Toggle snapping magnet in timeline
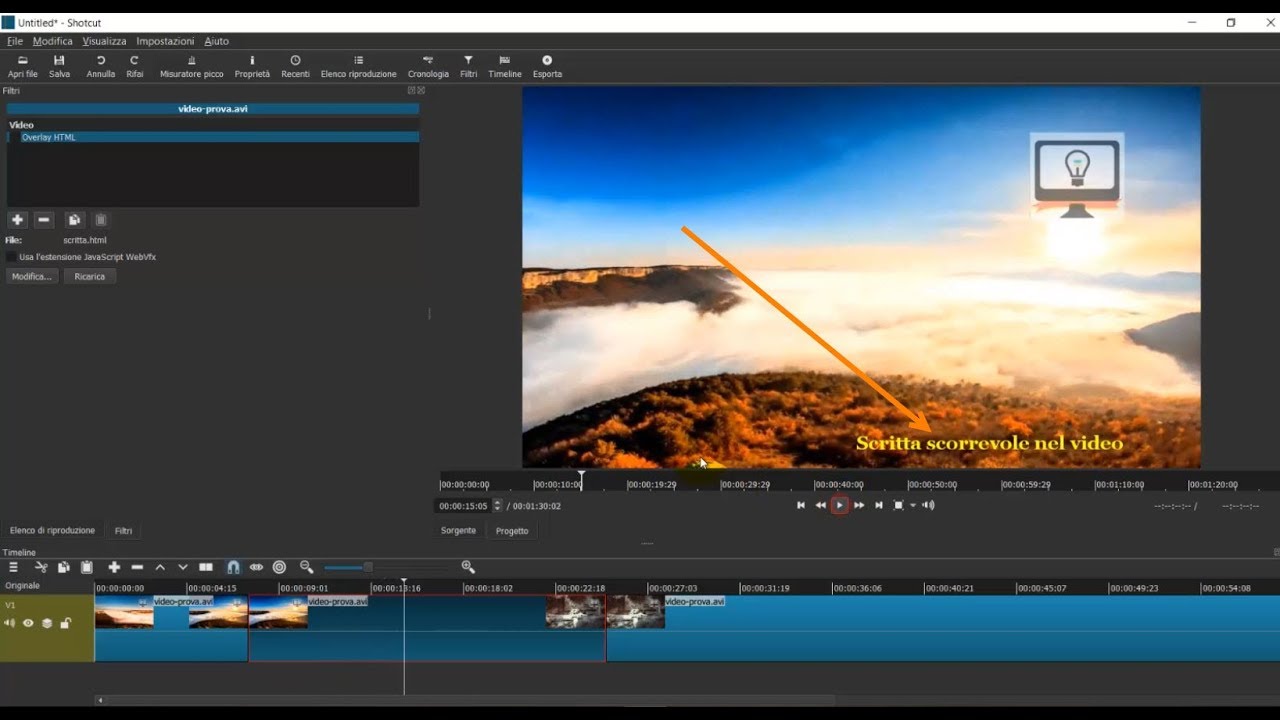 pos(233,567)
